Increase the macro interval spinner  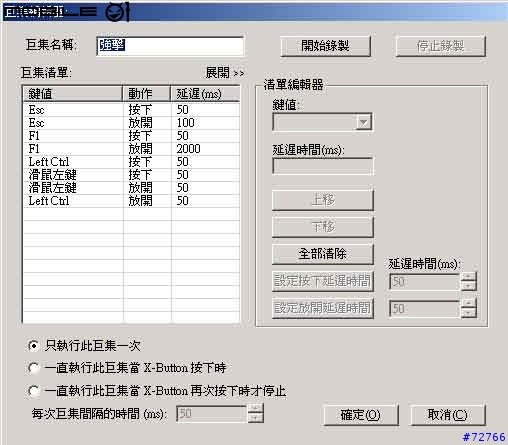point(256,409)
